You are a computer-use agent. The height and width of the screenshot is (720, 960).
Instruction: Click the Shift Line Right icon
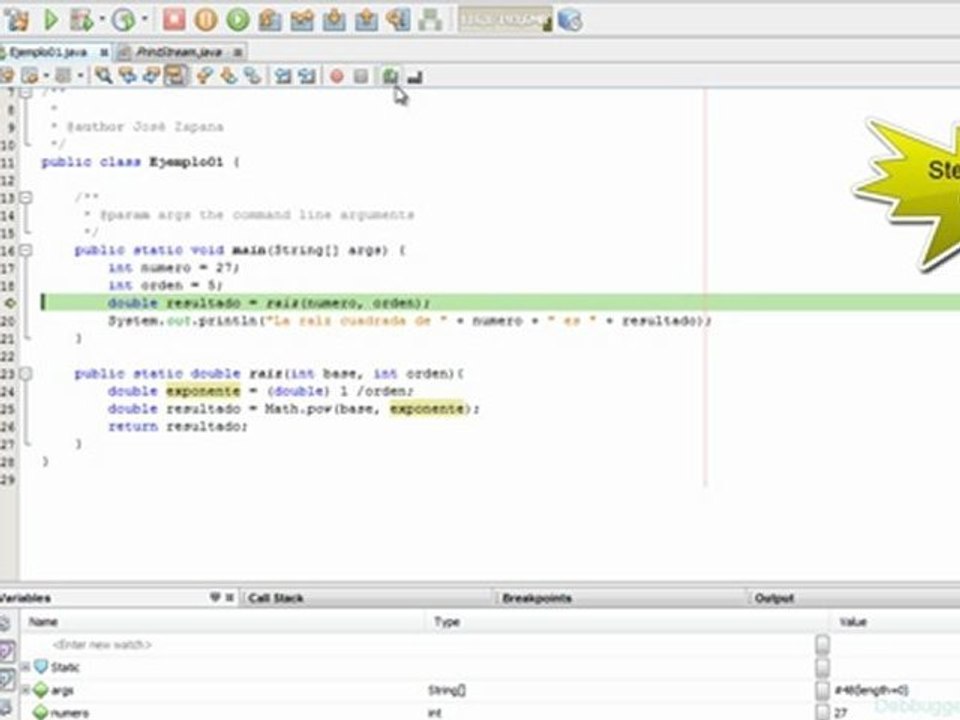point(307,76)
